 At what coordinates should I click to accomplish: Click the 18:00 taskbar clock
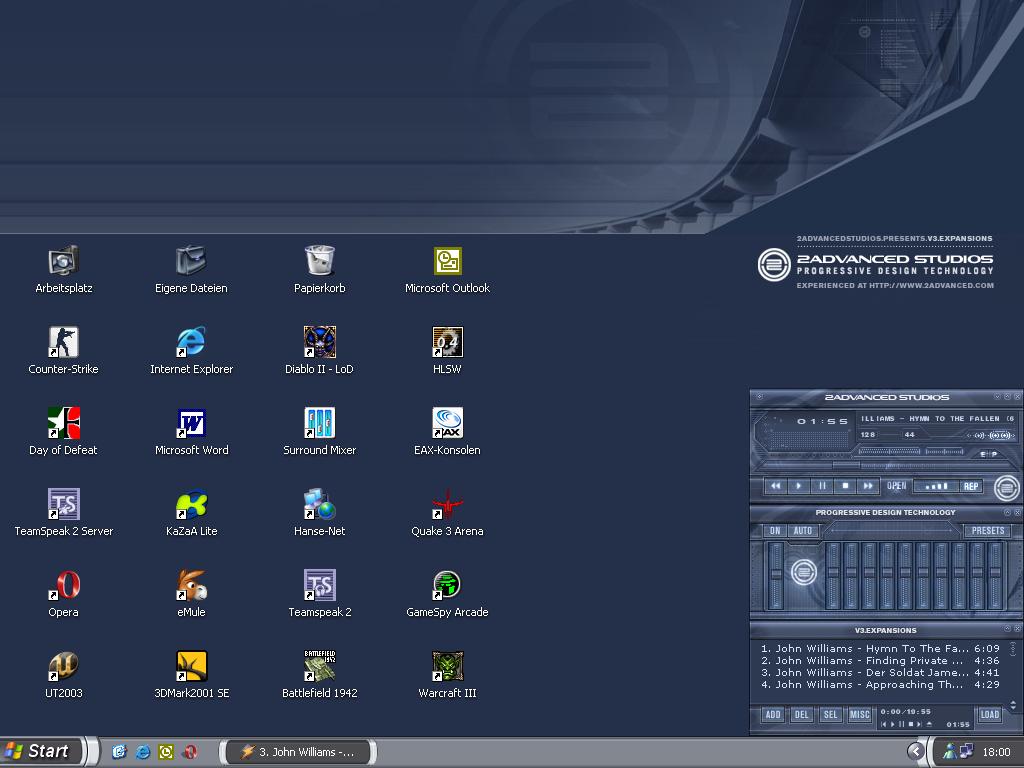click(x=996, y=752)
